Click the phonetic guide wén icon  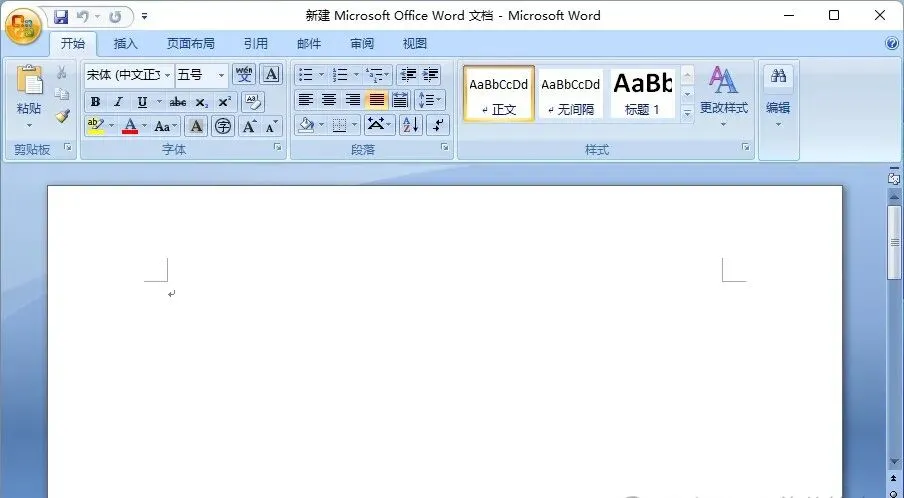(244, 74)
